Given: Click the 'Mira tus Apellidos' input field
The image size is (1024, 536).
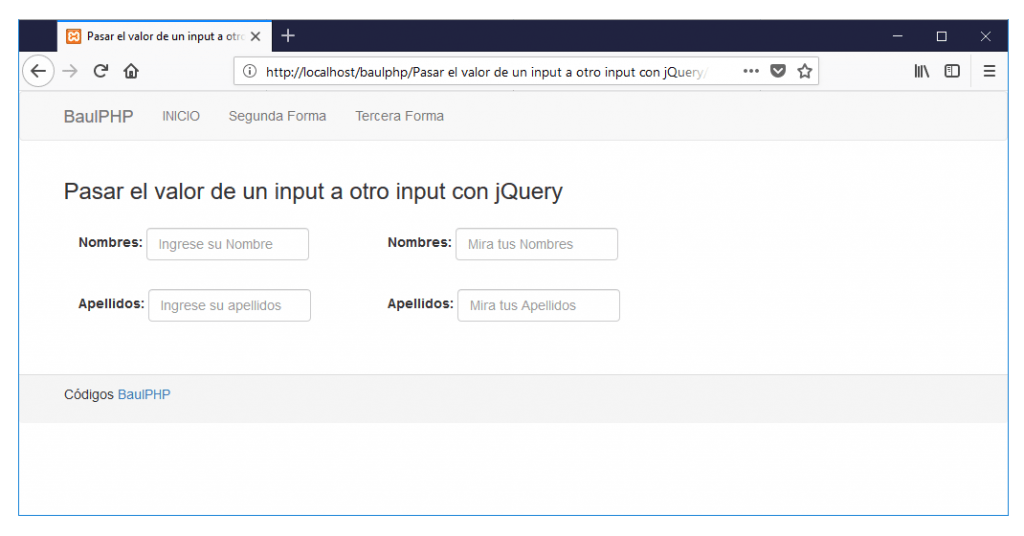Looking at the screenshot, I should tap(538, 306).
